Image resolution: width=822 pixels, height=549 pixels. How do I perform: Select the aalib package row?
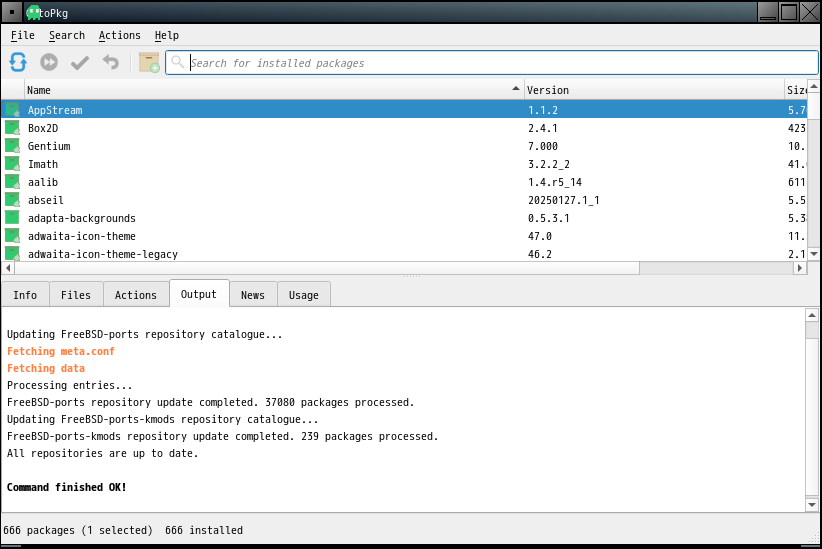[404, 181]
